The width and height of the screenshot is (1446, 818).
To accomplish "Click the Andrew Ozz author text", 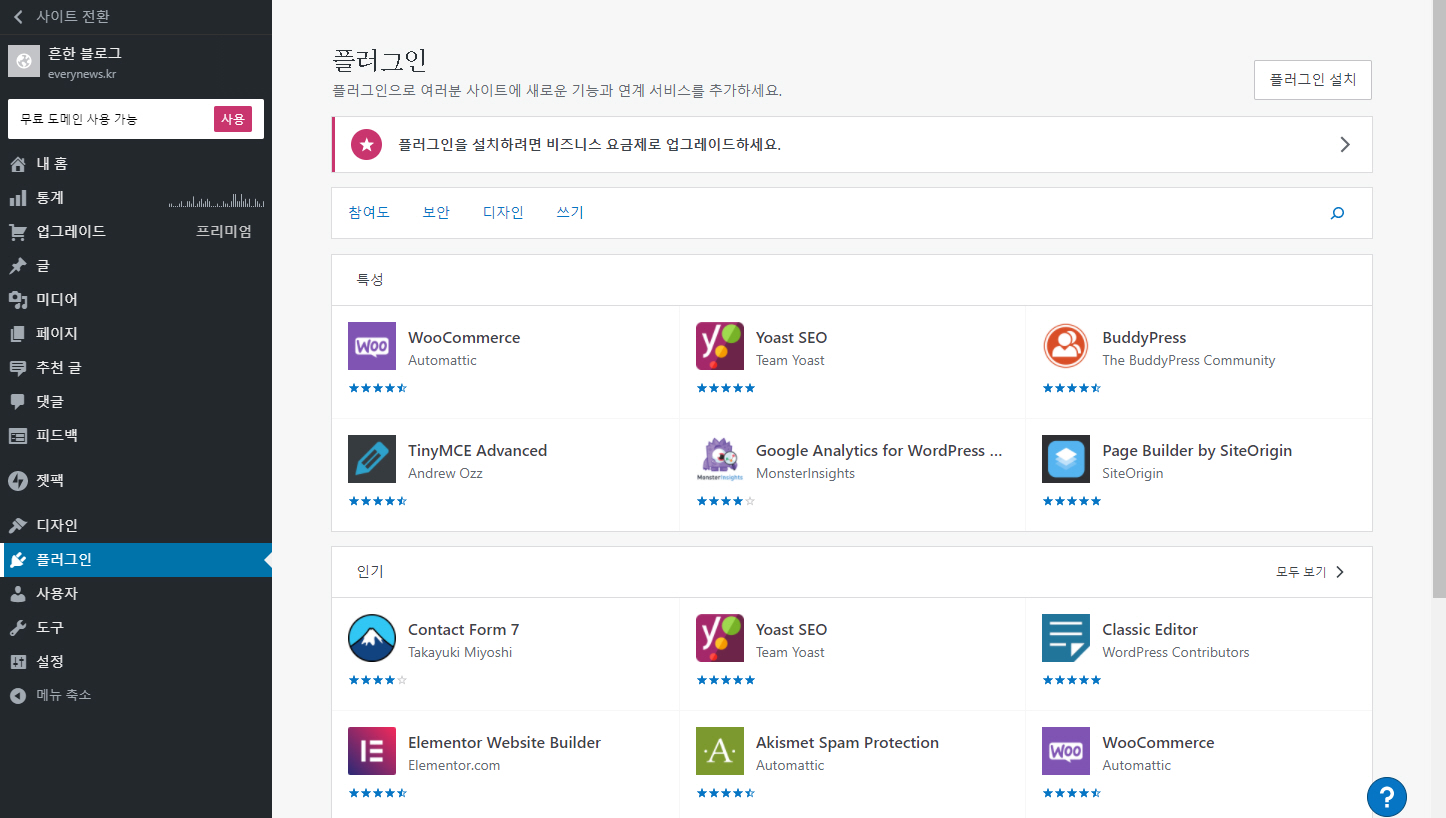I will 445,474.
